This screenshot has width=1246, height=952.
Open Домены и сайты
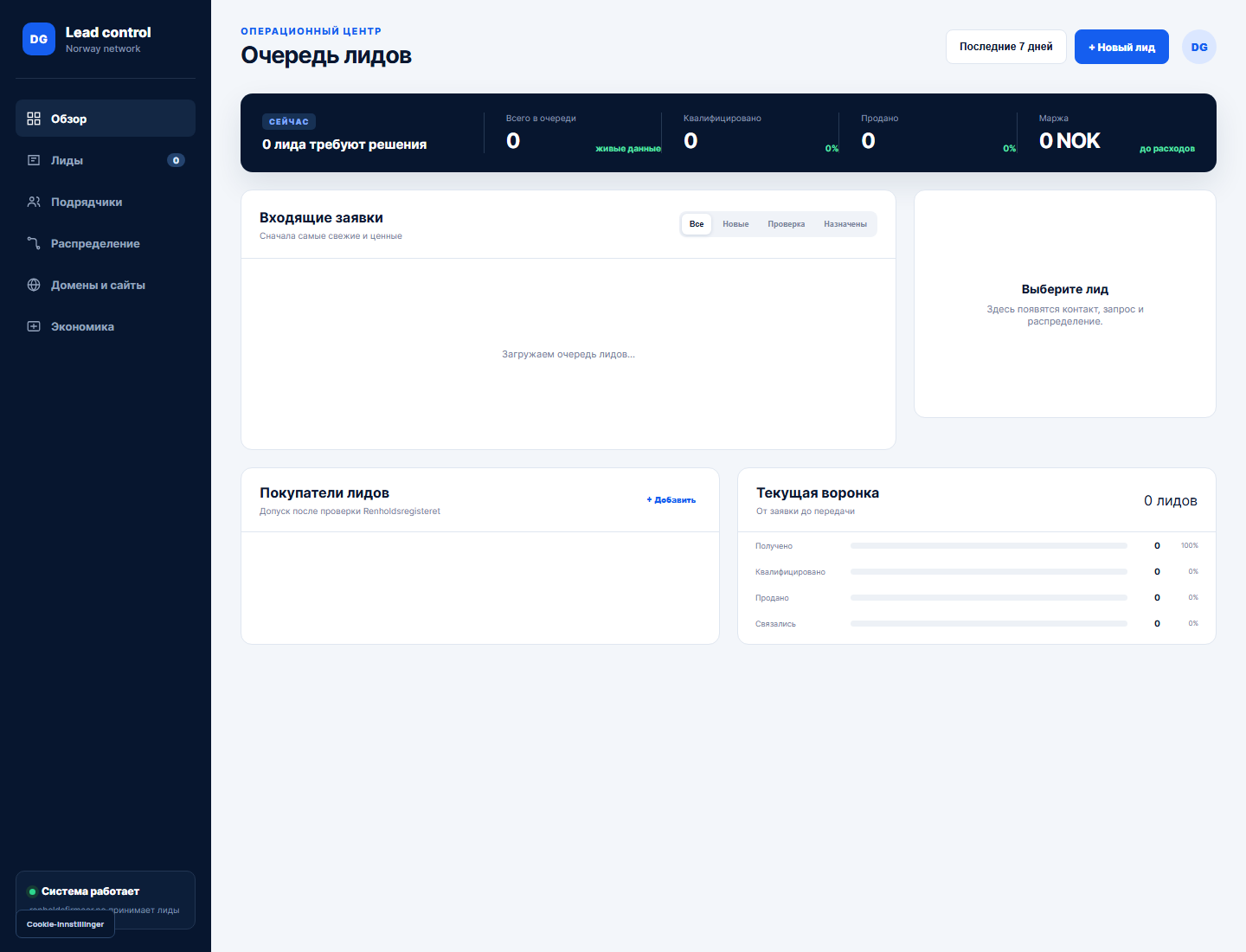coord(106,285)
